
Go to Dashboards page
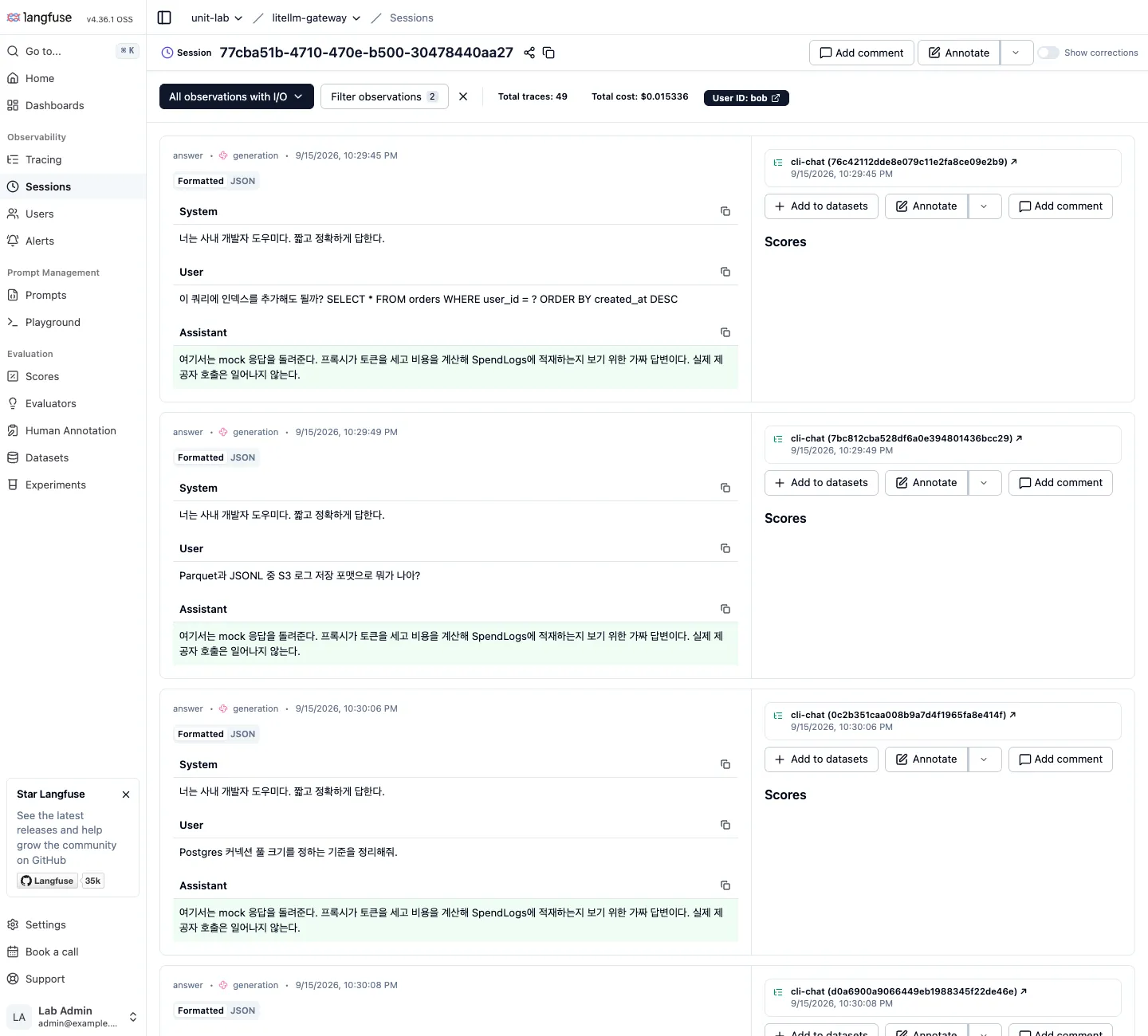click(x=73, y=105)
